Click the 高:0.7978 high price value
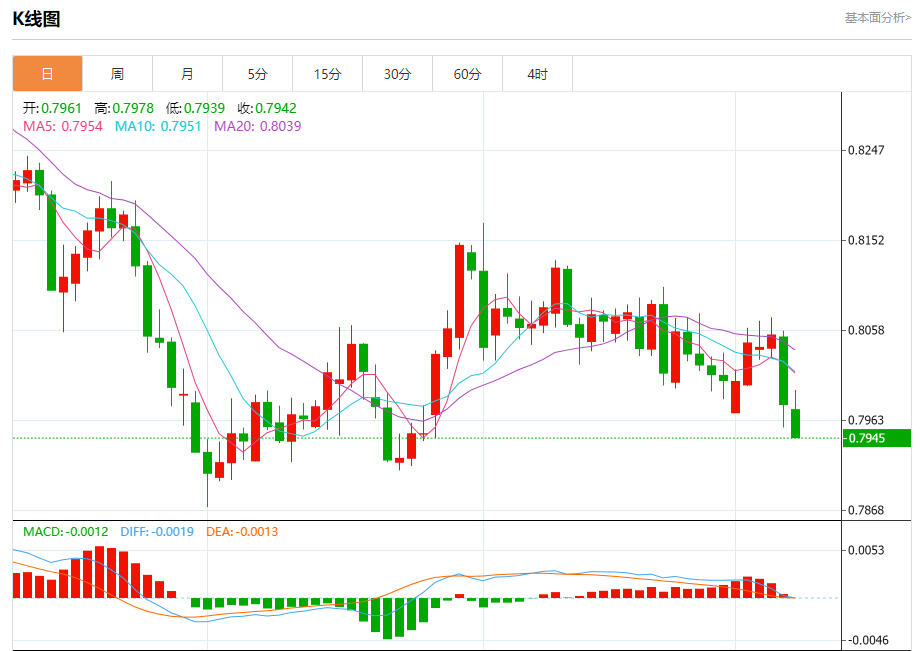920x651 pixels. (x=124, y=108)
